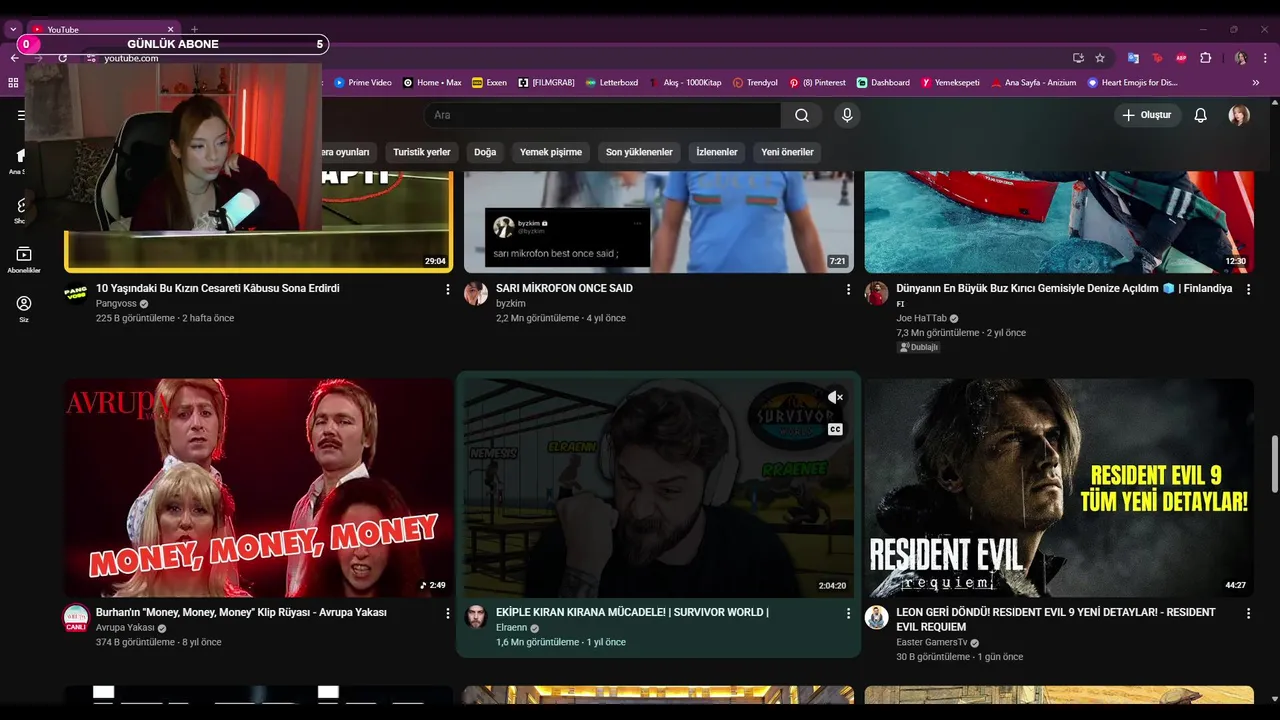Open the new tab plus button

tap(194, 30)
